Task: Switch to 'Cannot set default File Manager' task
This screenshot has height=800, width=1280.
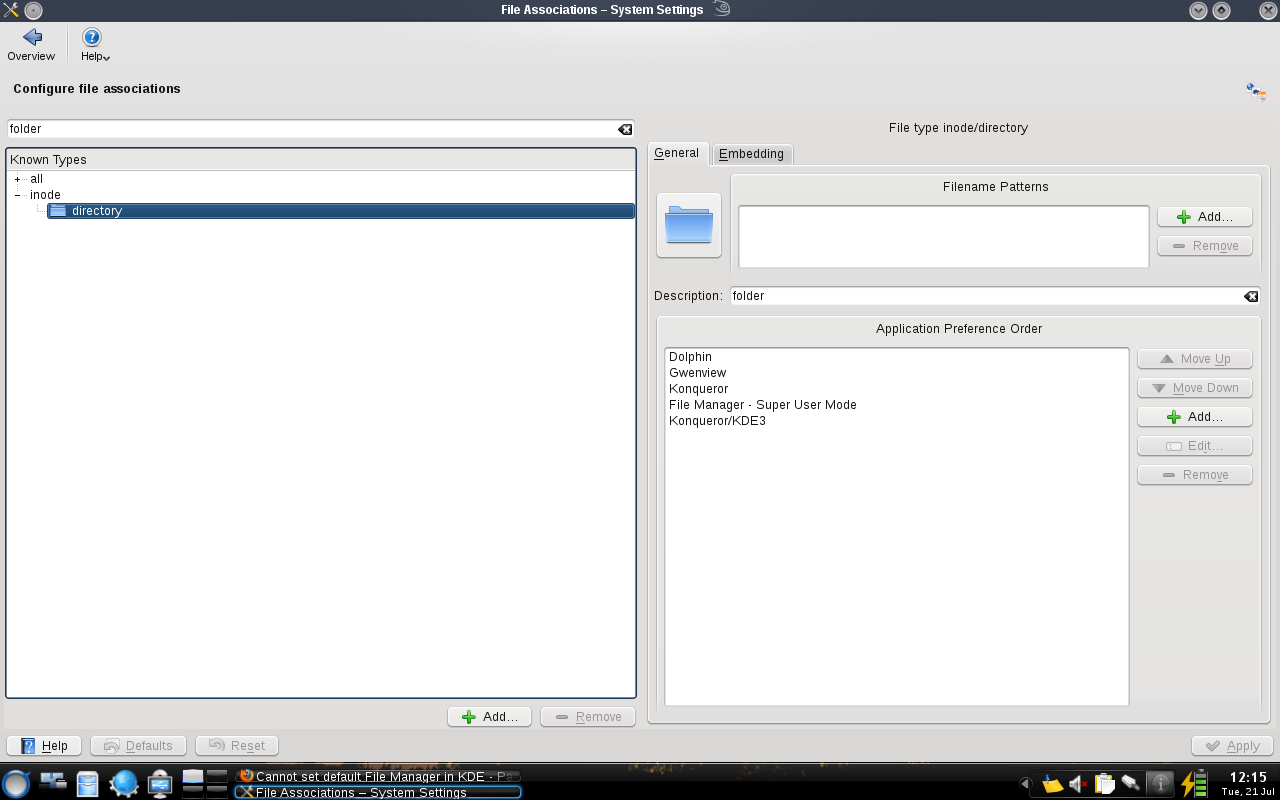Action: click(x=378, y=776)
